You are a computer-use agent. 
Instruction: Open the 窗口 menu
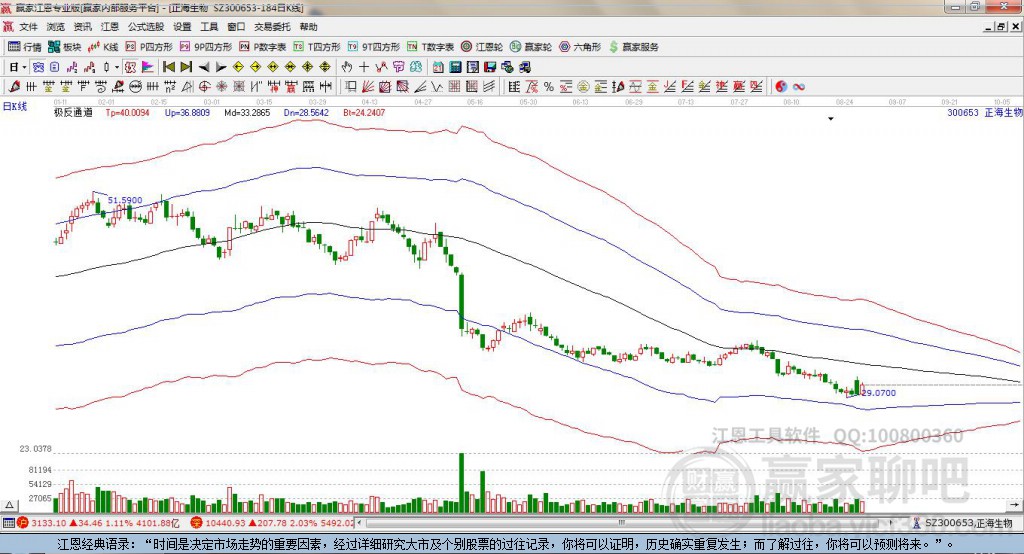click(x=236, y=27)
